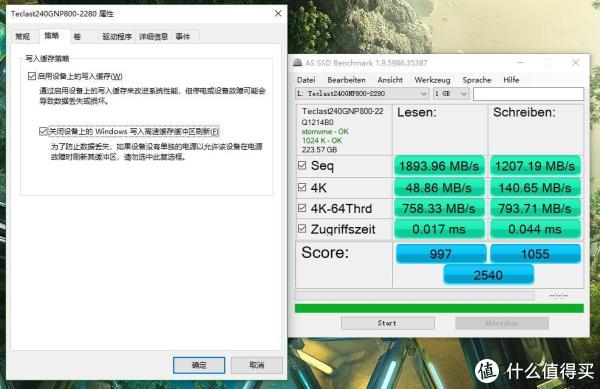Viewport: 600px width, 389px height.
Task: Minimize the AS SSD Benchmark window
Action: coord(520,62)
